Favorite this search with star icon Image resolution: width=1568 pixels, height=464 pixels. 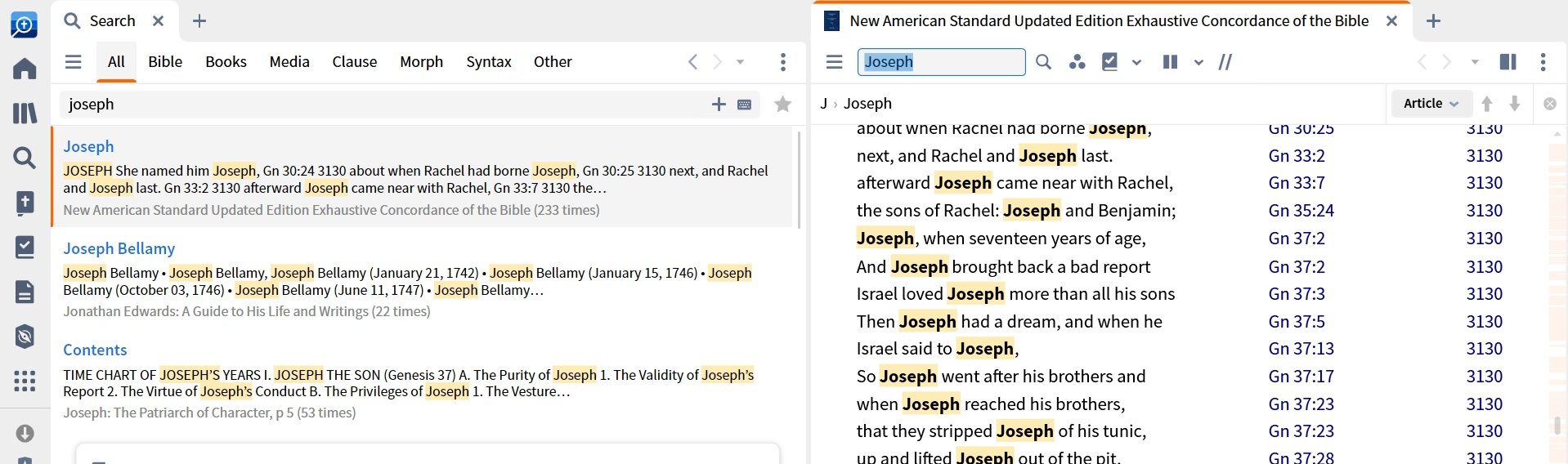(x=782, y=104)
